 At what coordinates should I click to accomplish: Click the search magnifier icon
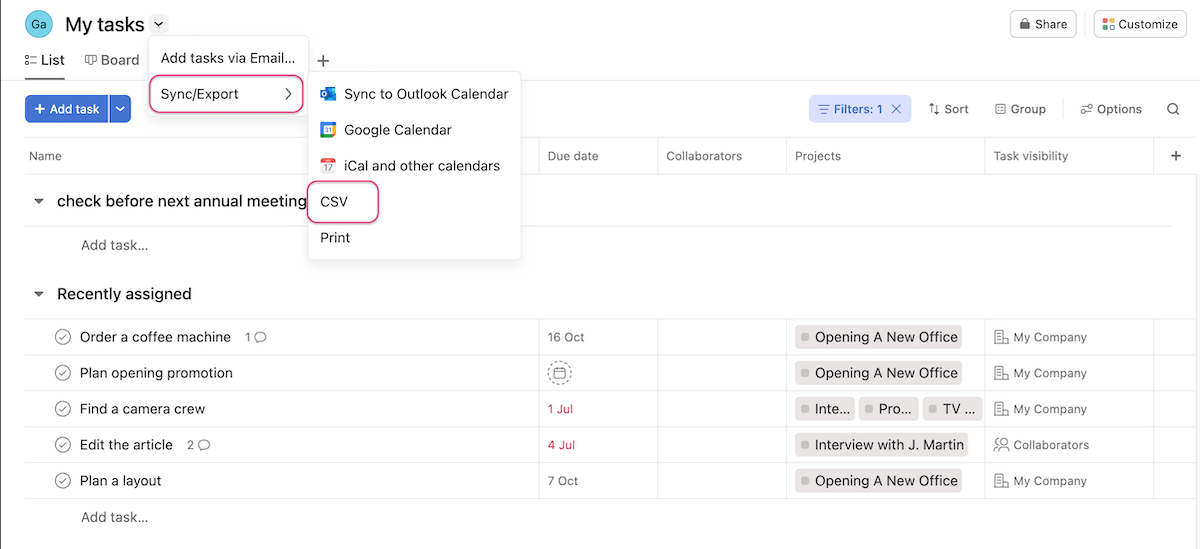[1173, 109]
